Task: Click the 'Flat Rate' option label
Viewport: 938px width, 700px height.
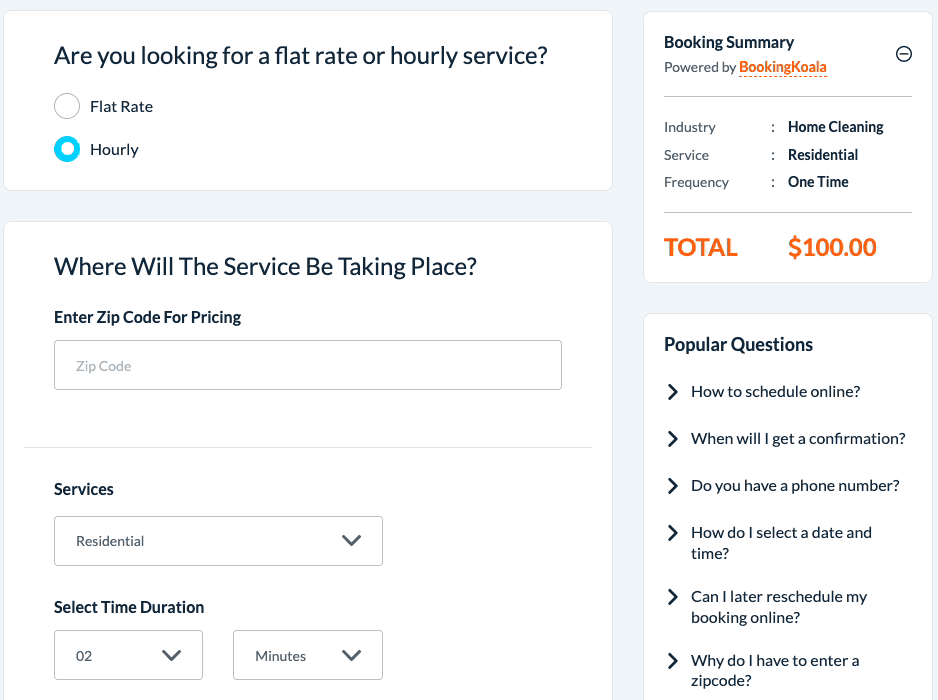Action: click(121, 106)
